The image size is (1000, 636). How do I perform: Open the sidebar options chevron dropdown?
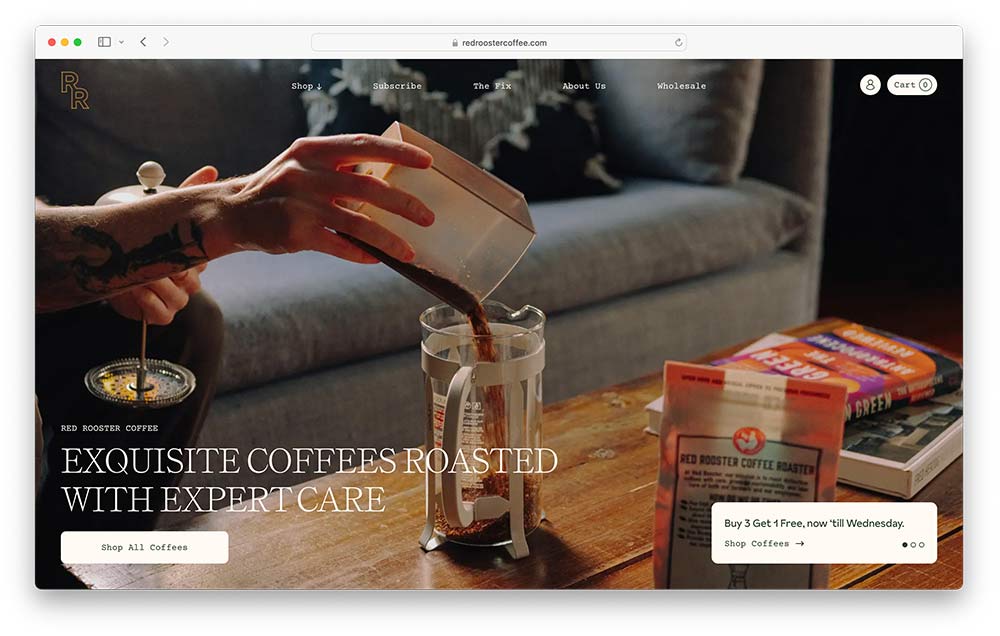tap(121, 42)
